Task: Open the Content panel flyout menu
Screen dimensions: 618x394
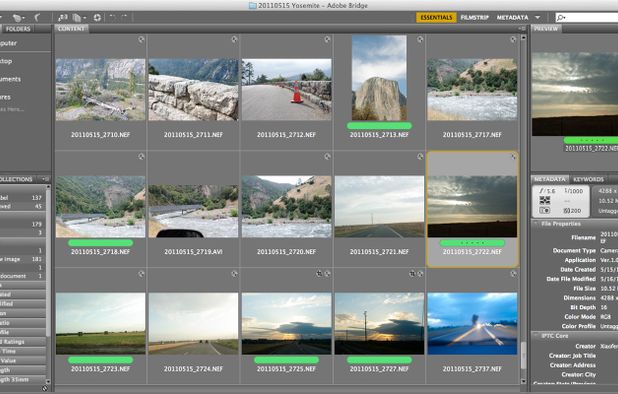Action: (x=522, y=29)
